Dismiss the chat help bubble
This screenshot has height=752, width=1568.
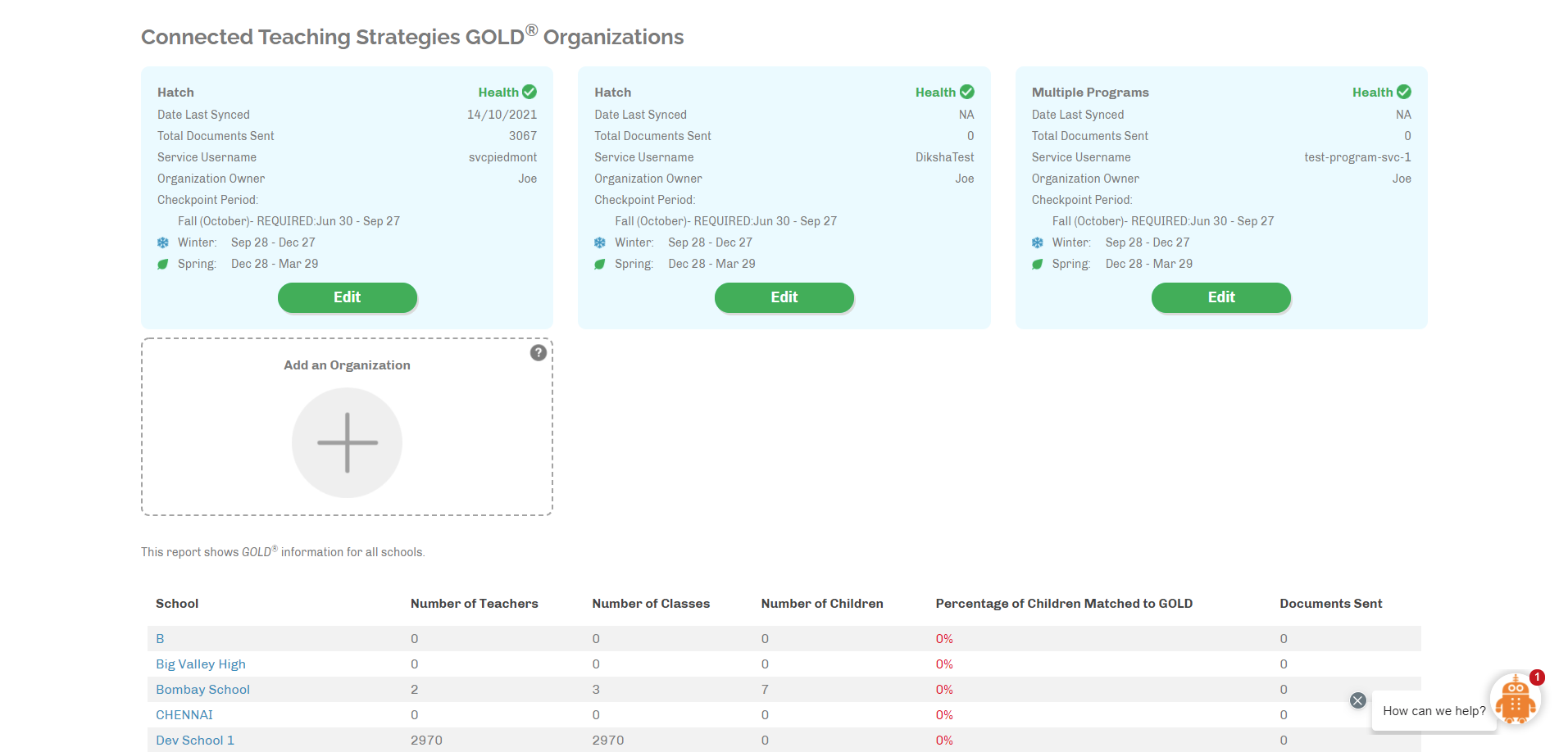coord(1357,700)
